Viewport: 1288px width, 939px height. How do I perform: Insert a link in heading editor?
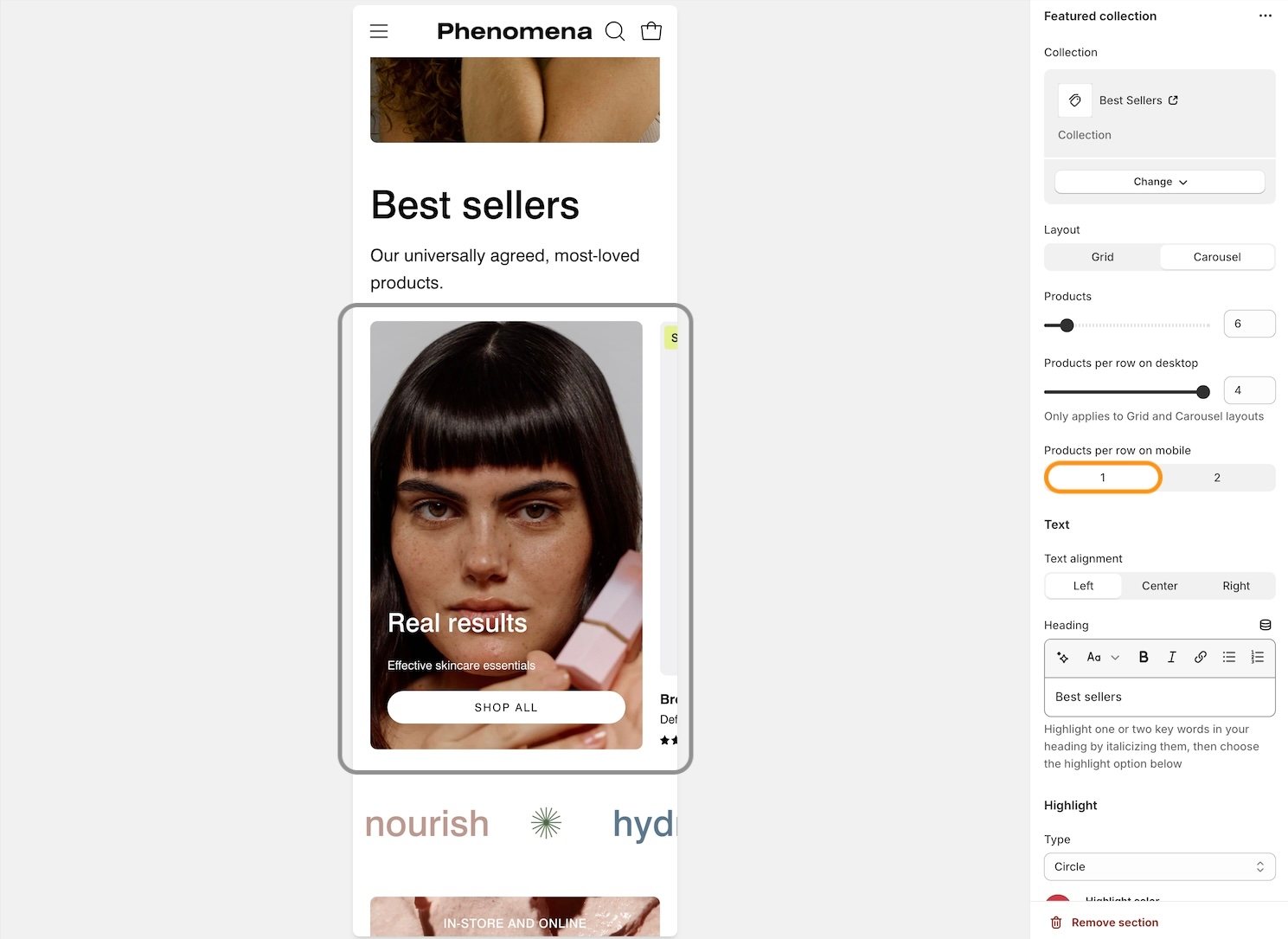(1201, 657)
